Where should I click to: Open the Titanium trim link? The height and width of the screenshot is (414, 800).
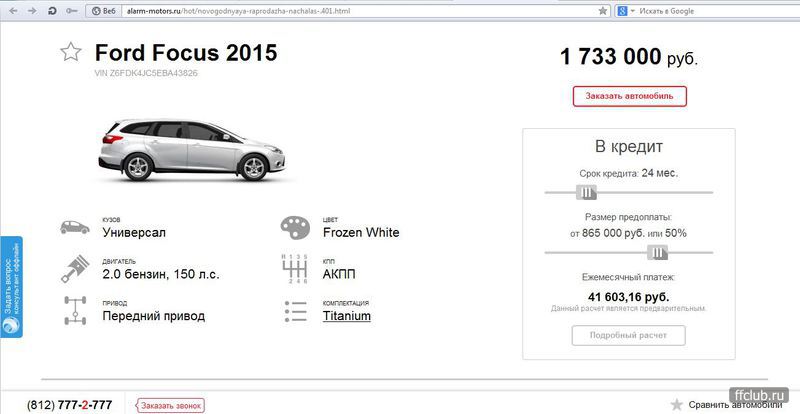[347, 316]
